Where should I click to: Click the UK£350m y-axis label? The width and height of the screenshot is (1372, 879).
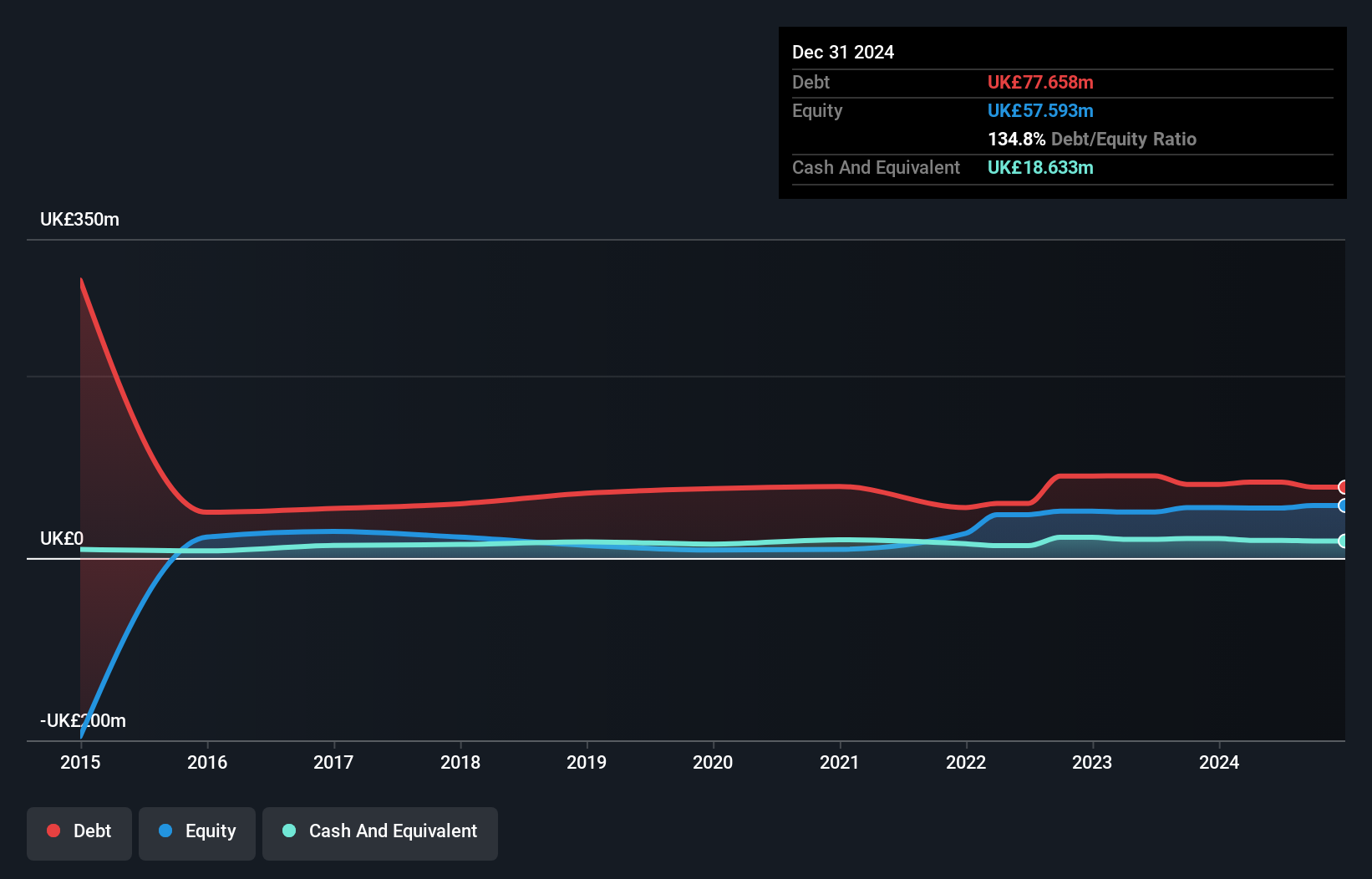click(x=79, y=220)
